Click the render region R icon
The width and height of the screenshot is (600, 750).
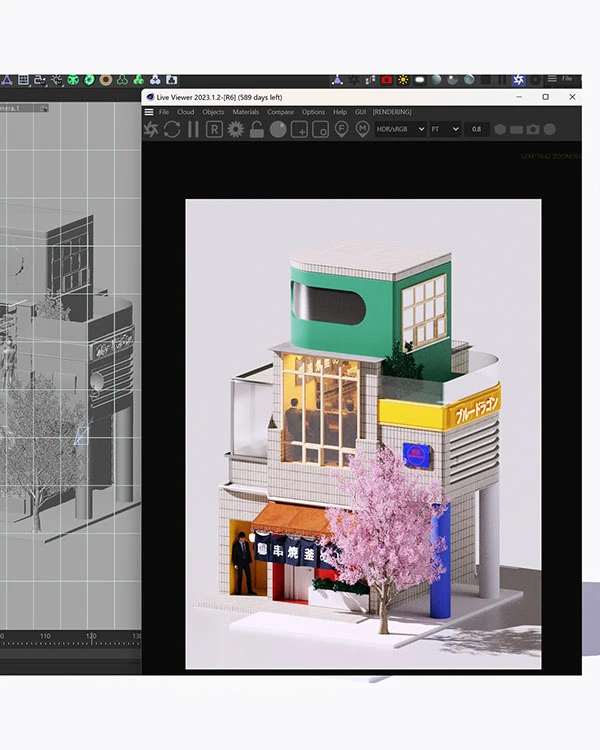[214, 130]
